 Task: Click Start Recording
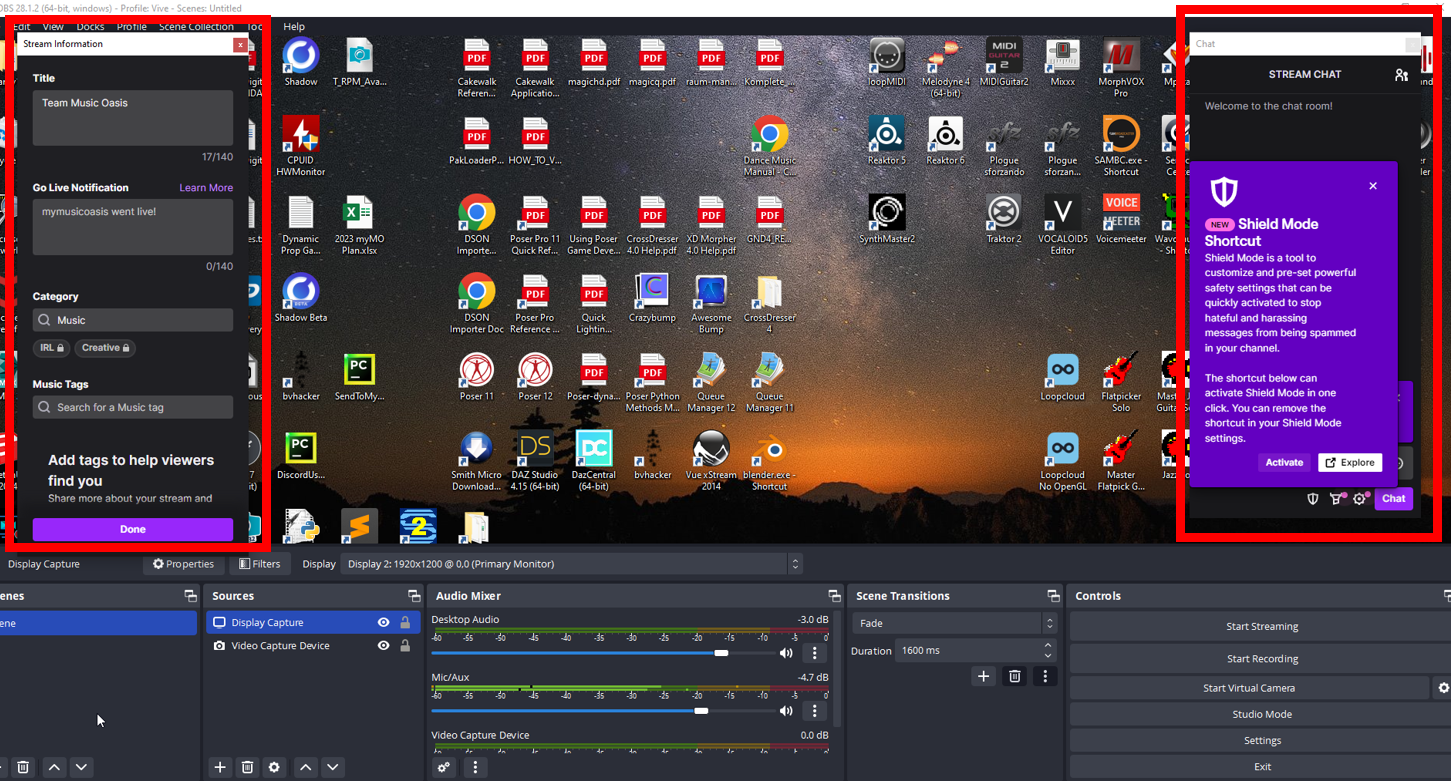1262,659
